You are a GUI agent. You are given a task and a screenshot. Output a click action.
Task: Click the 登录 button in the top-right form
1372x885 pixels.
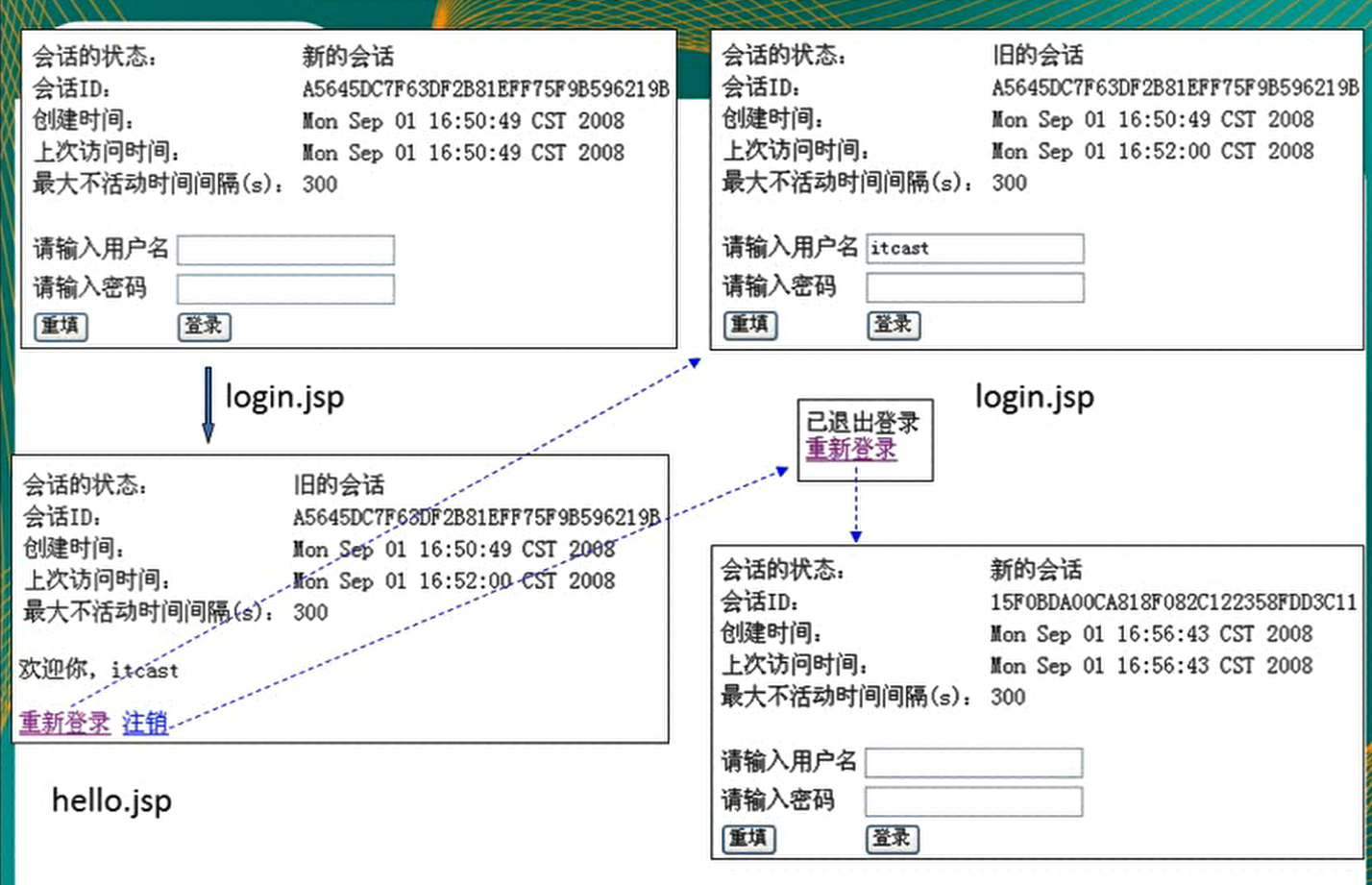click(893, 325)
